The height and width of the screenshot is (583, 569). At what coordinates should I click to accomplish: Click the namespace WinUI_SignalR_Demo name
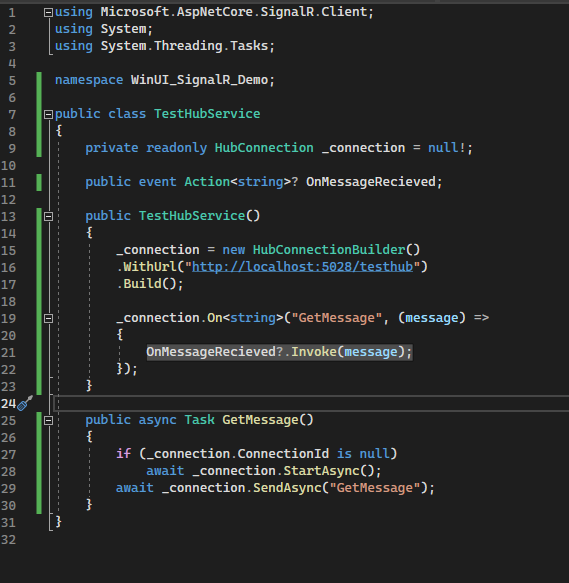pos(199,80)
